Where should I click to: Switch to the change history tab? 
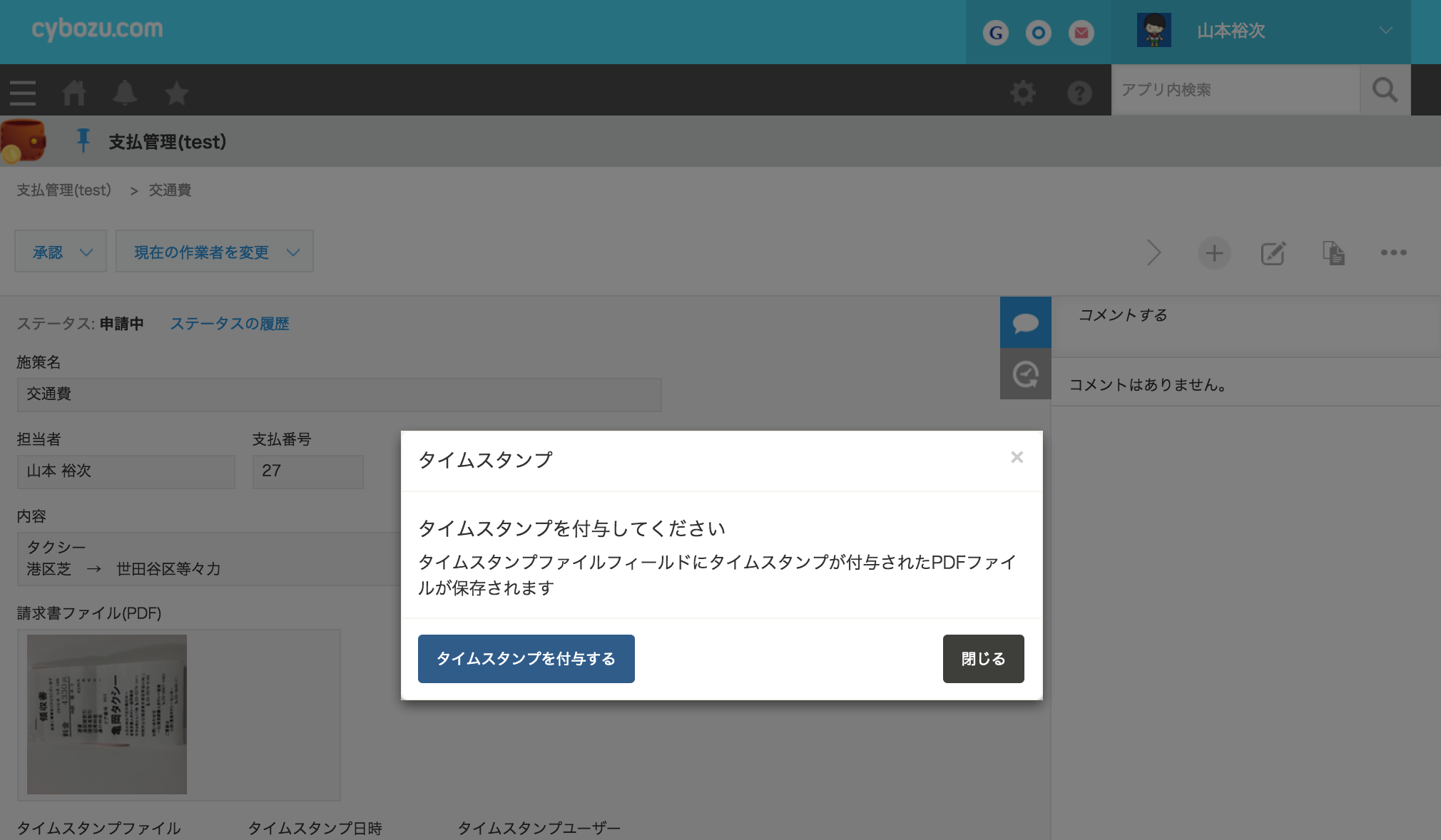[x=1026, y=374]
